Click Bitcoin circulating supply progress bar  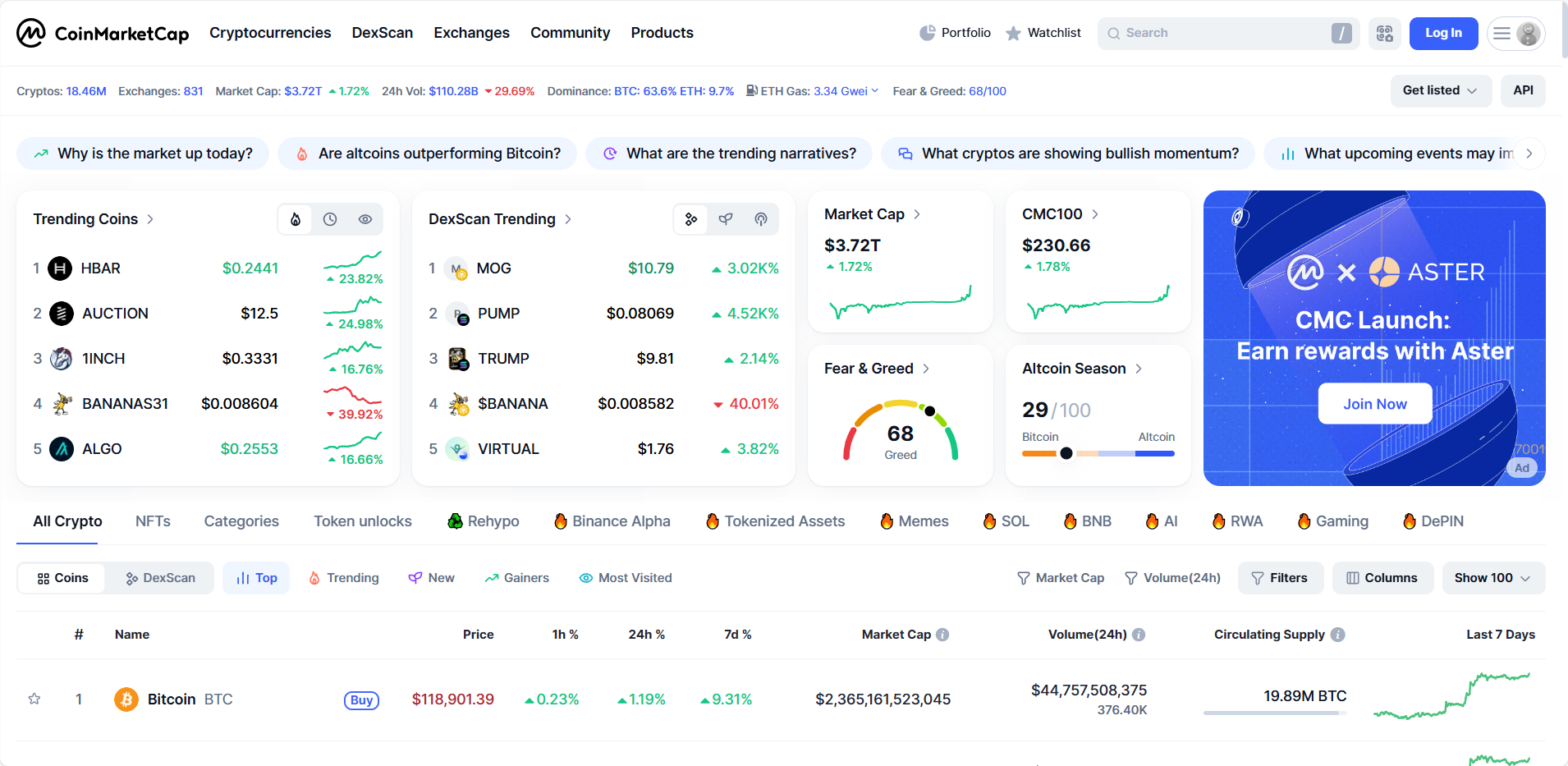coord(1275,713)
